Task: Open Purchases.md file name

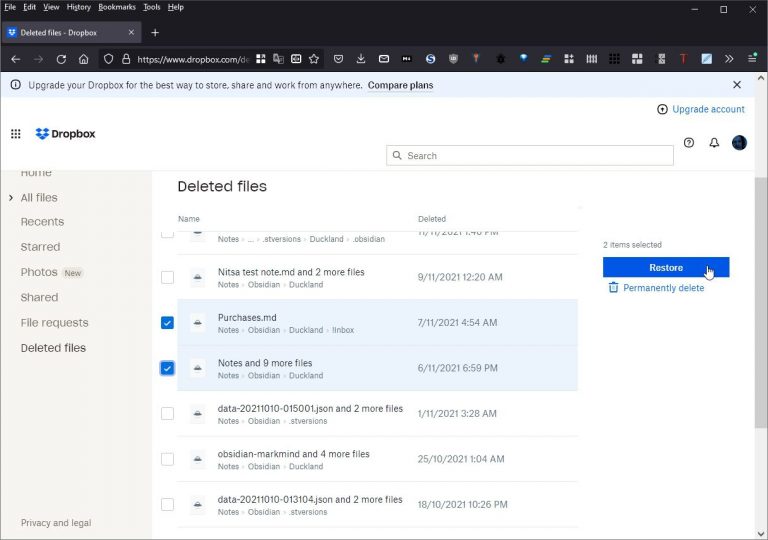Action: tap(247, 318)
